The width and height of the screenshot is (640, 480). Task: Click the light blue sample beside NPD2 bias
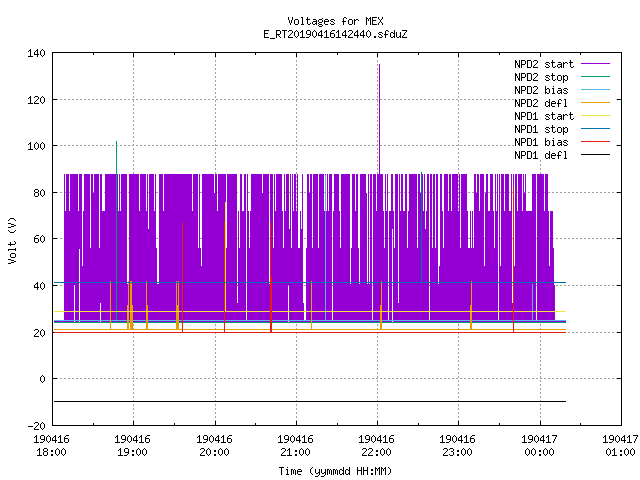[595, 89]
